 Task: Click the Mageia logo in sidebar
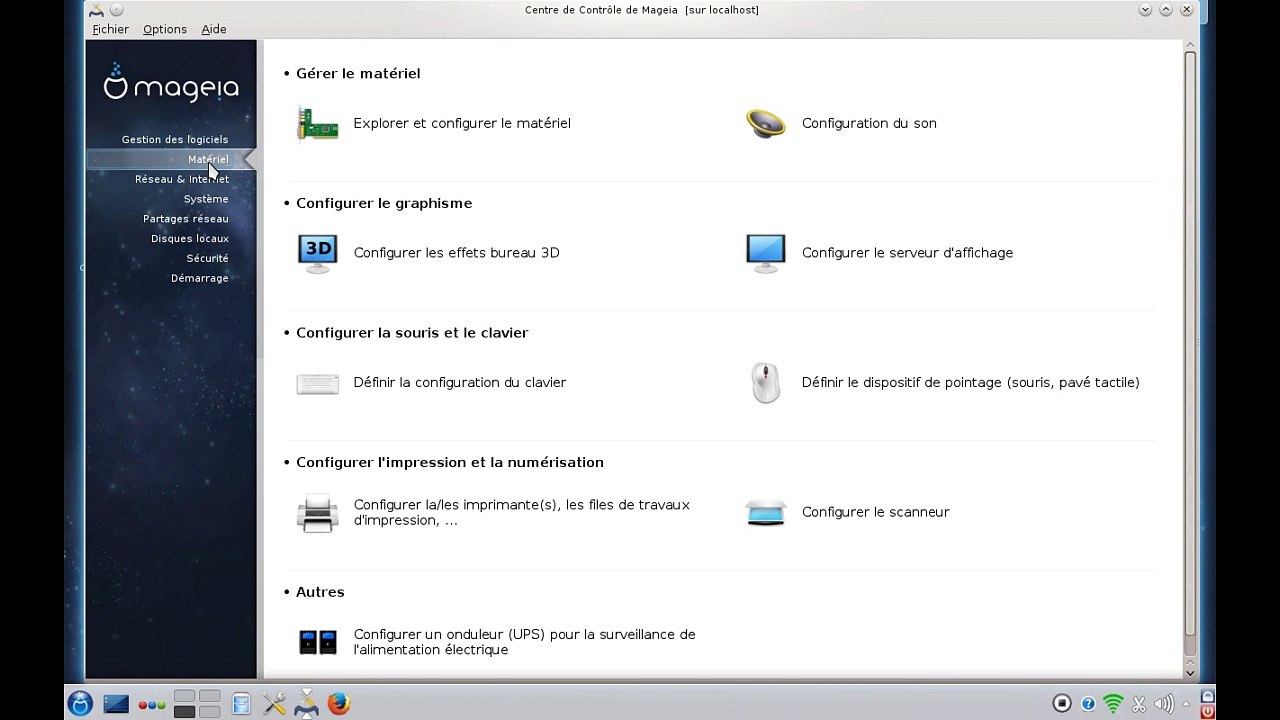tap(171, 83)
